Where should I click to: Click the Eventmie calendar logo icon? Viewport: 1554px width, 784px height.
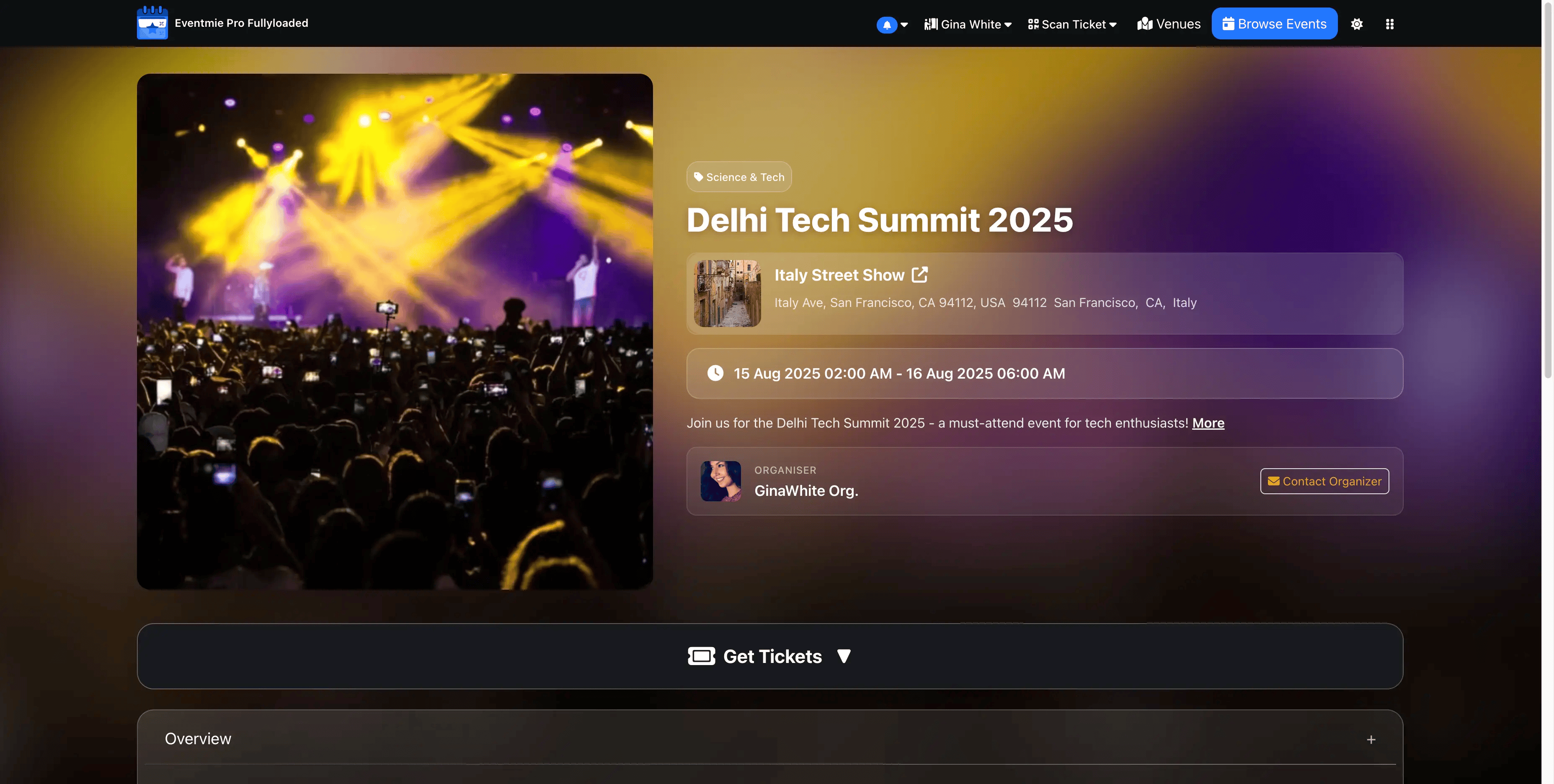(152, 23)
